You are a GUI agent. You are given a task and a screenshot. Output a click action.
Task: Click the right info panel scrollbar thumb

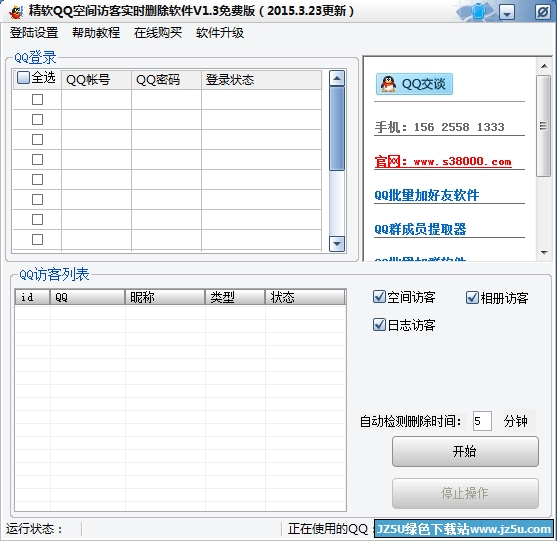(x=544, y=126)
